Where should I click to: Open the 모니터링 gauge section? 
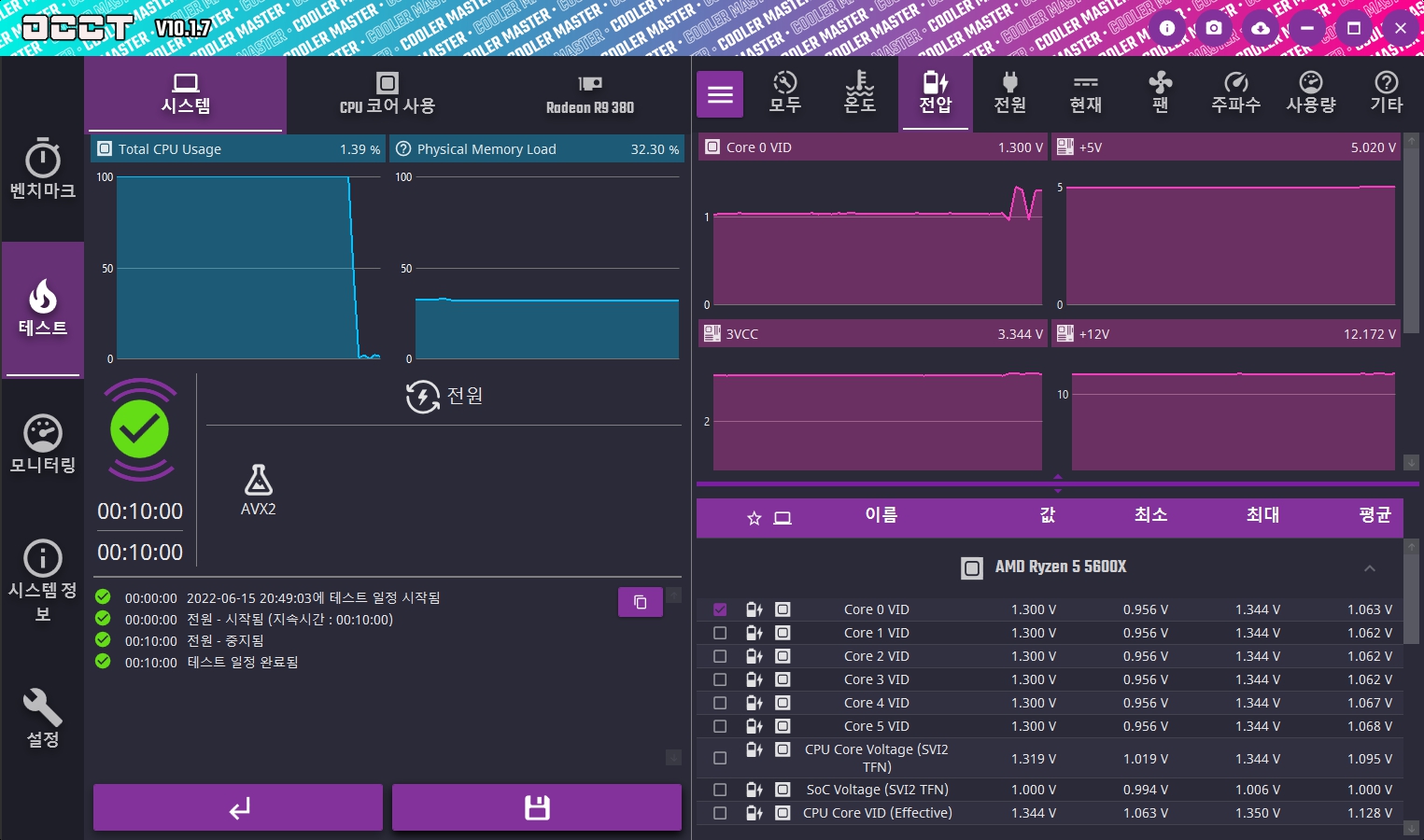[x=43, y=444]
